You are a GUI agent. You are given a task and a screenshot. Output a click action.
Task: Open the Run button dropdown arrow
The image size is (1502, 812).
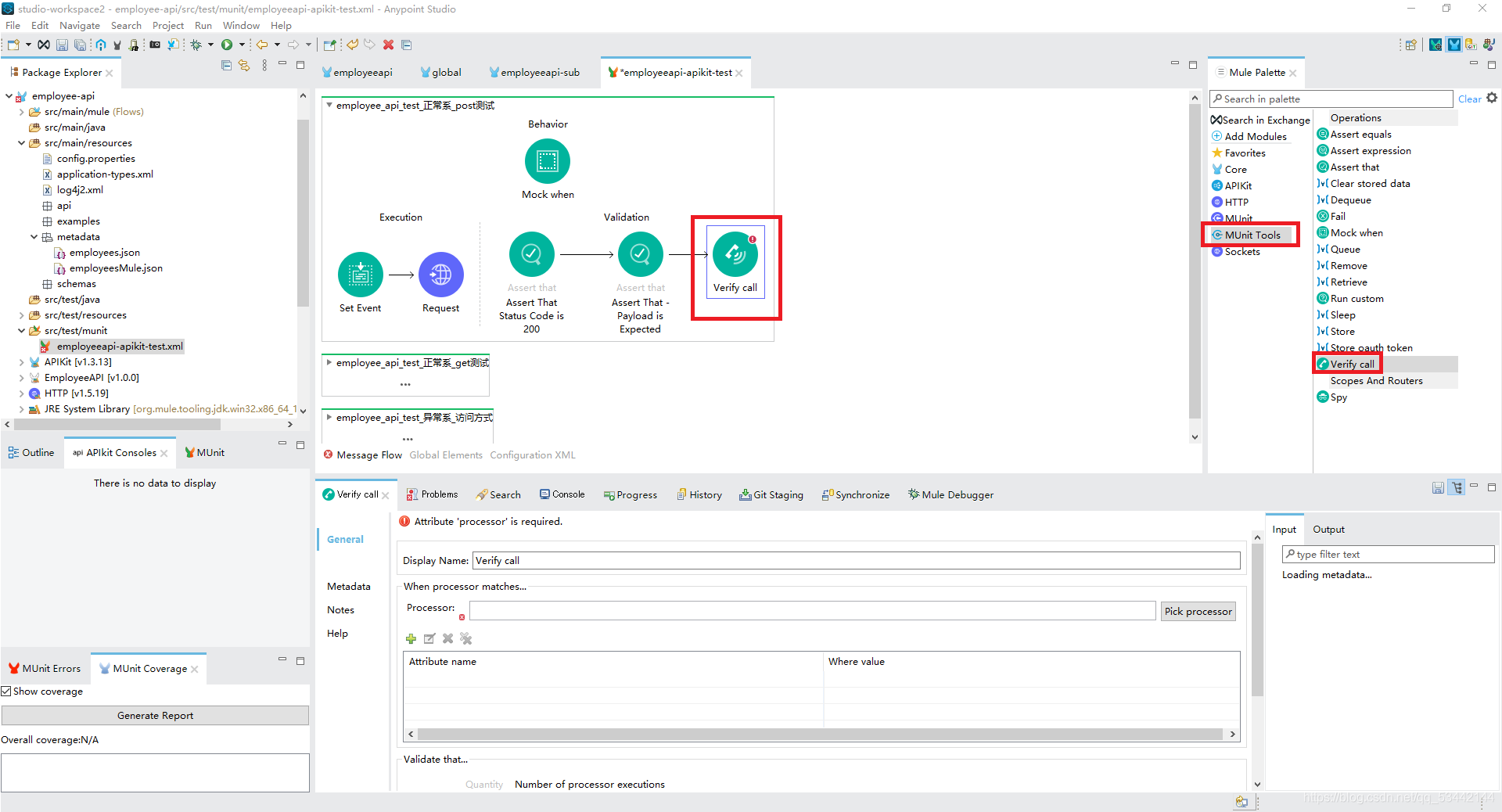tap(242, 45)
